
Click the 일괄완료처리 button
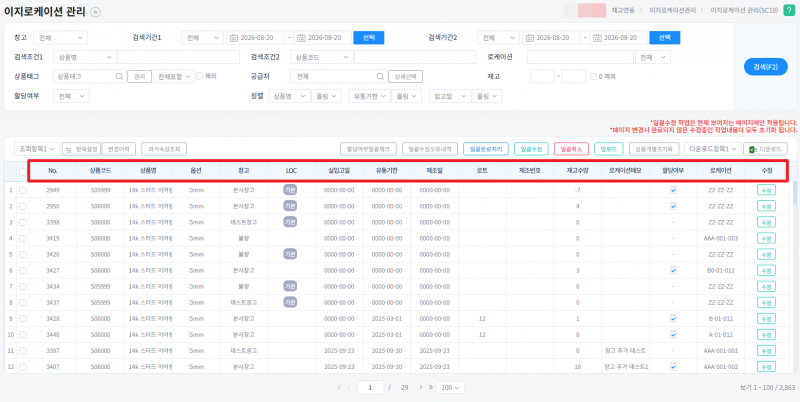pos(486,148)
